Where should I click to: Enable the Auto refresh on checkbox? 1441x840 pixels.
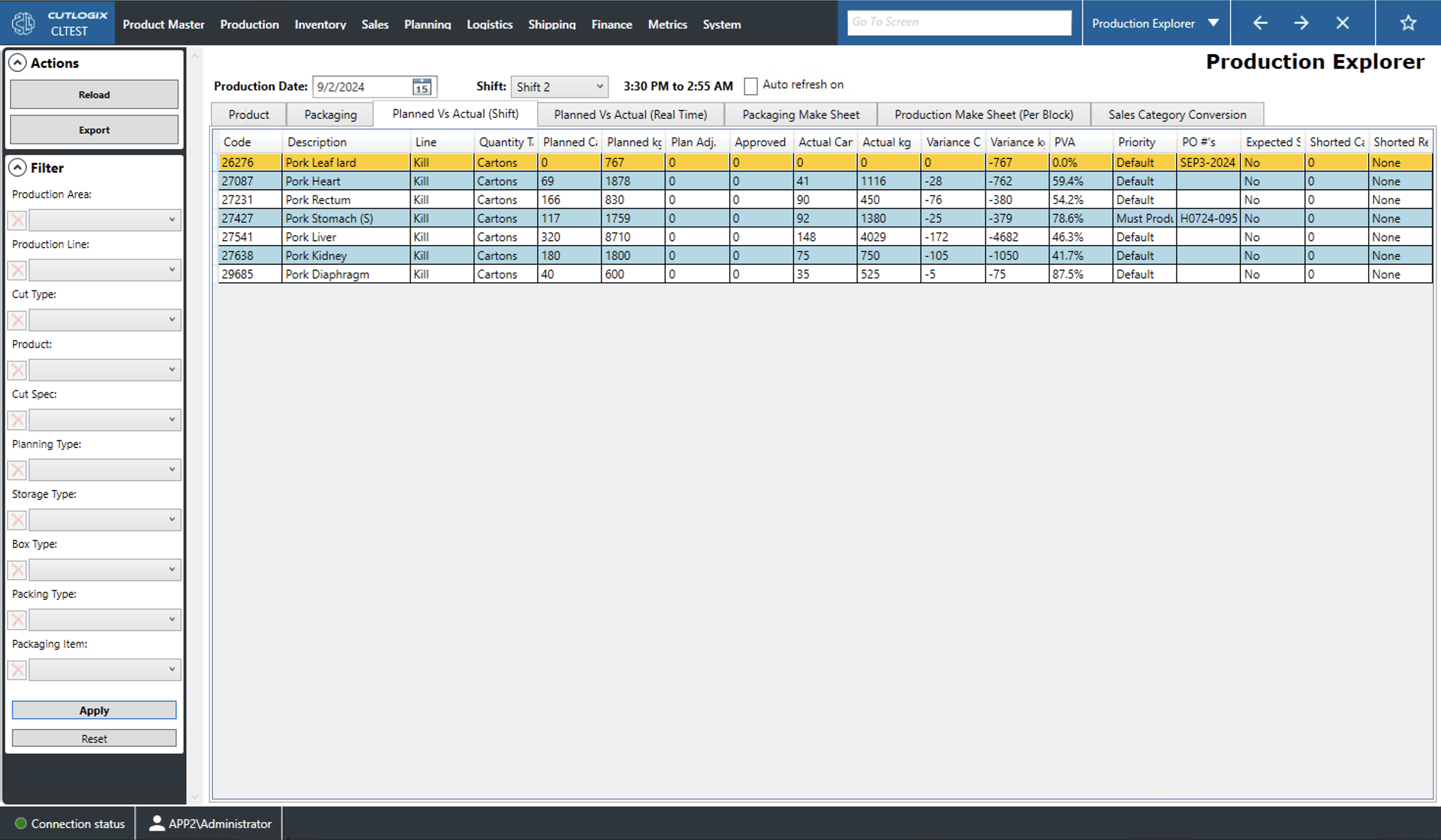coord(750,86)
